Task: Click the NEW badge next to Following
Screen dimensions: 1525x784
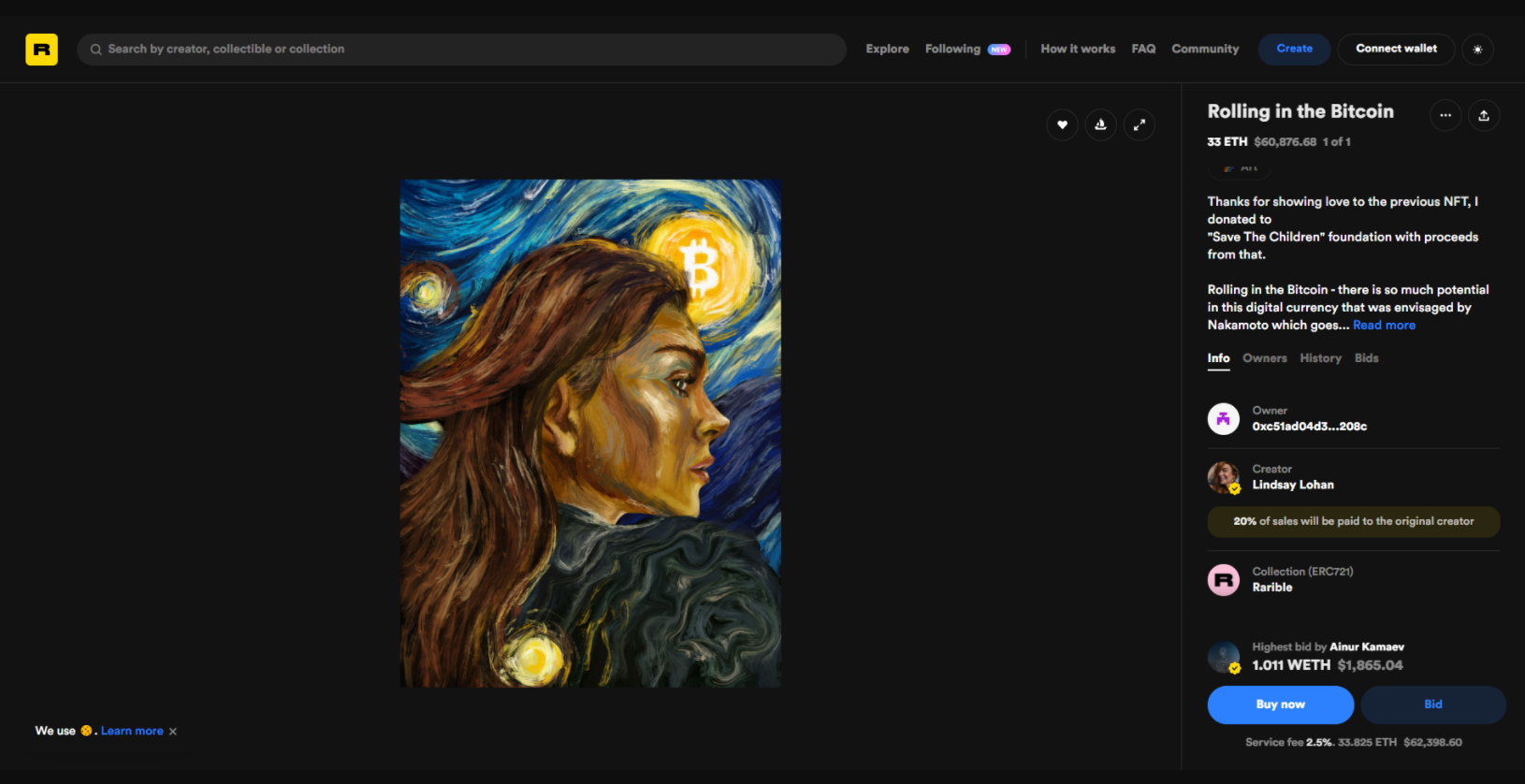Action: click(999, 50)
